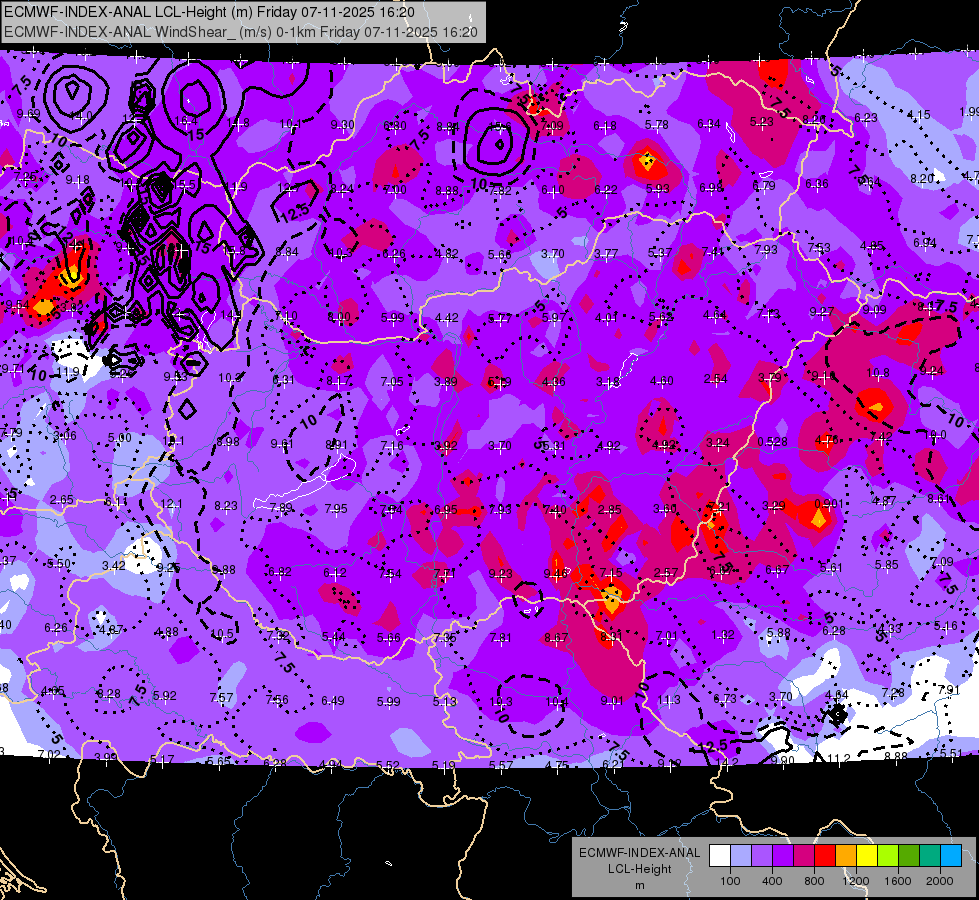Click the 0.528 wind shear value

tap(772, 442)
